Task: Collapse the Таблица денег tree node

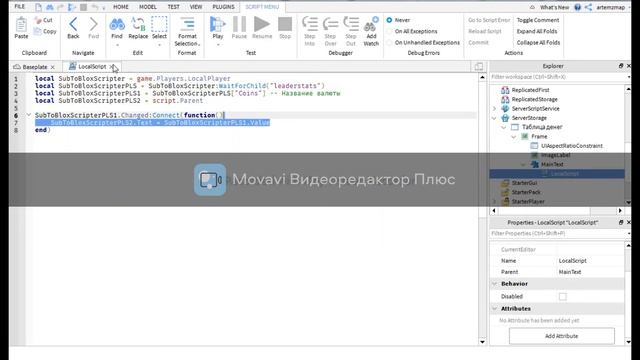Action: [x=504, y=127]
